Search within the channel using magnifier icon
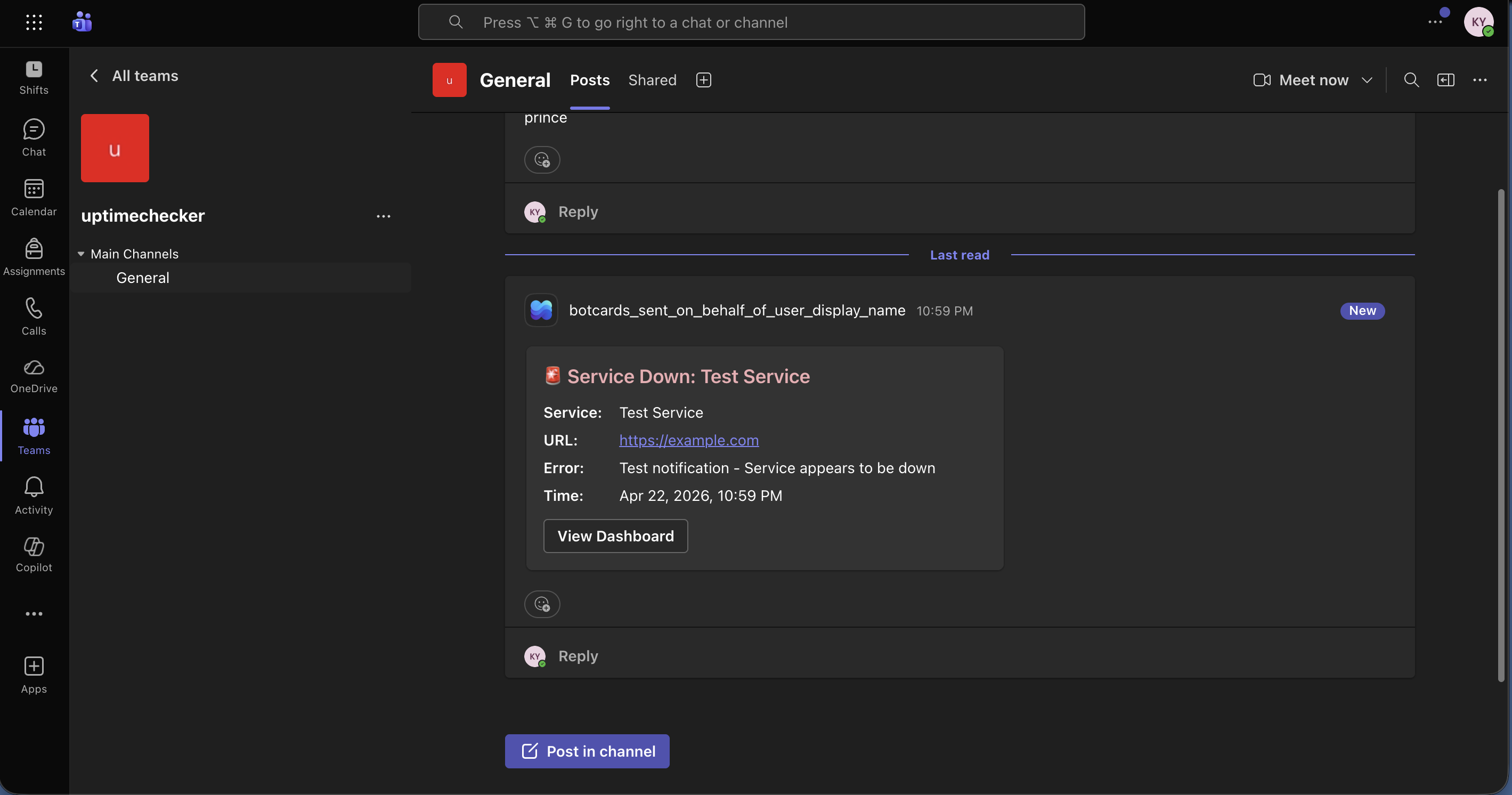1512x795 pixels. (x=1412, y=80)
